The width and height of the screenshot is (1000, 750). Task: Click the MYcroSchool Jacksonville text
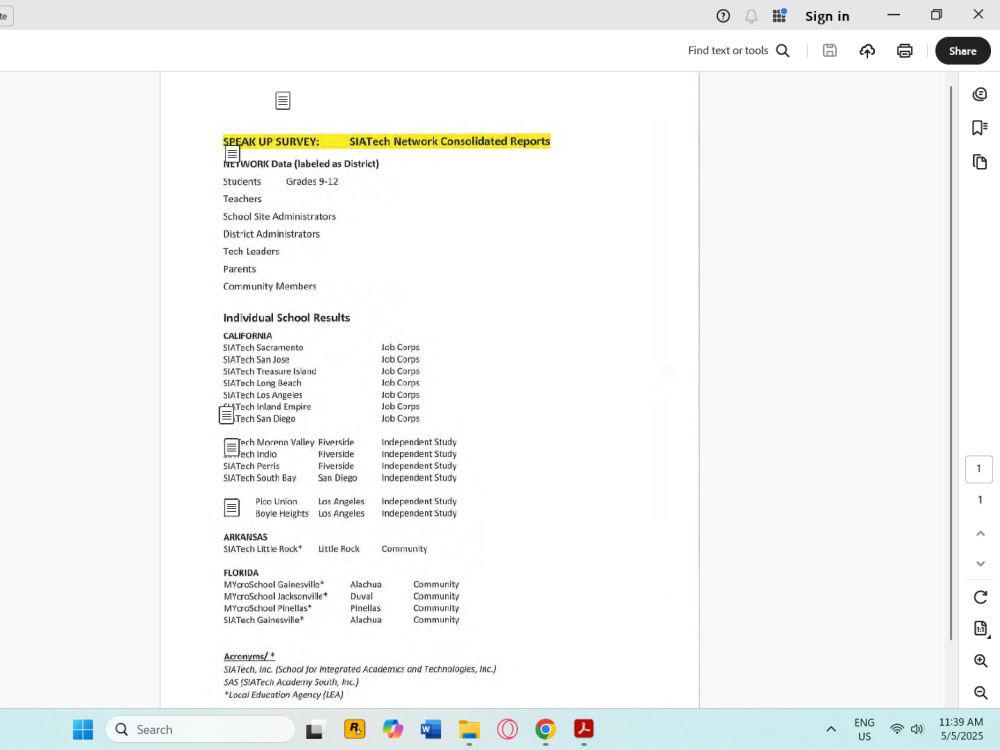click(275, 596)
